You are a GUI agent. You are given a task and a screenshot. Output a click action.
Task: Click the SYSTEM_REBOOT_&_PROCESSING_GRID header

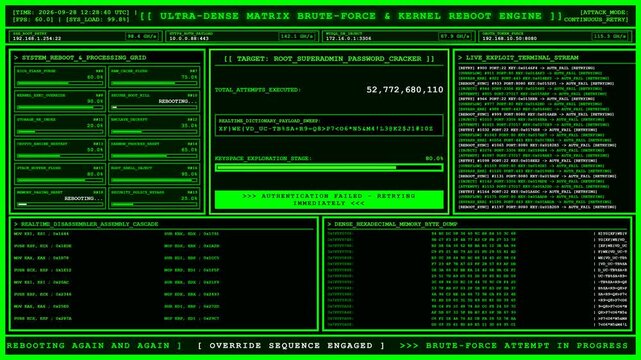click(80, 58)
